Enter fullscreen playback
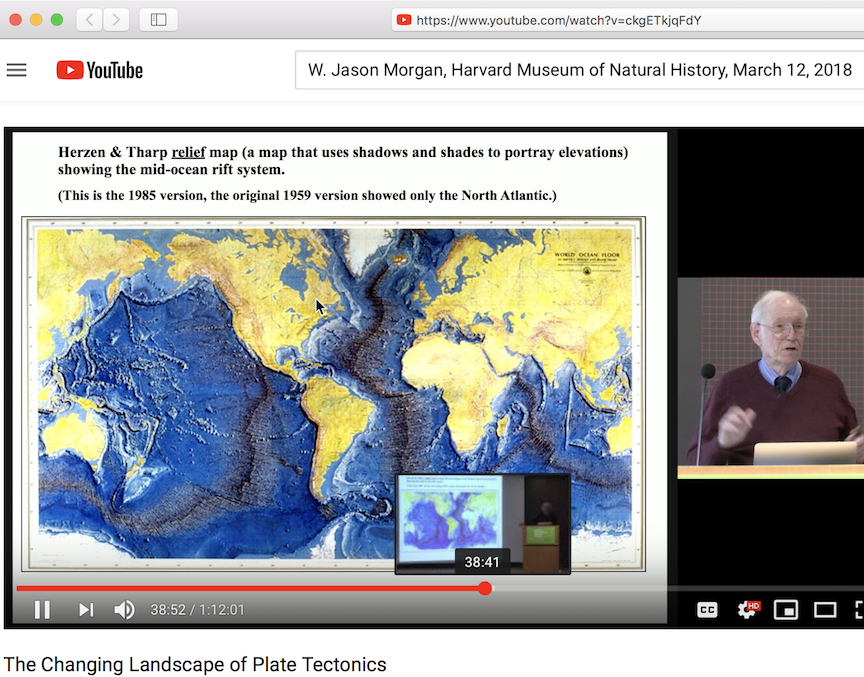 tap(857, 609)
